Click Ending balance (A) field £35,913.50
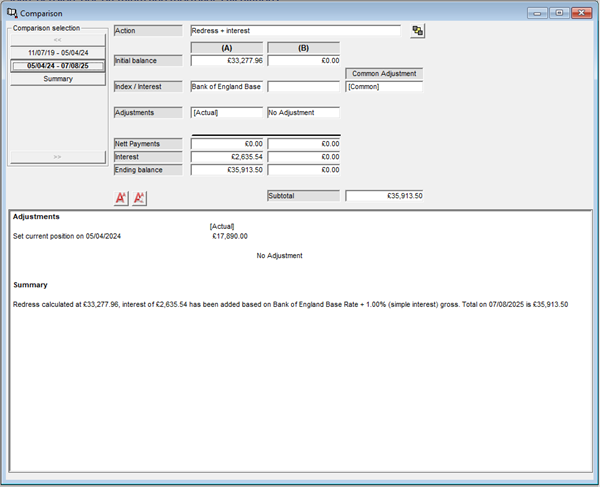 (x=227, y=170)
